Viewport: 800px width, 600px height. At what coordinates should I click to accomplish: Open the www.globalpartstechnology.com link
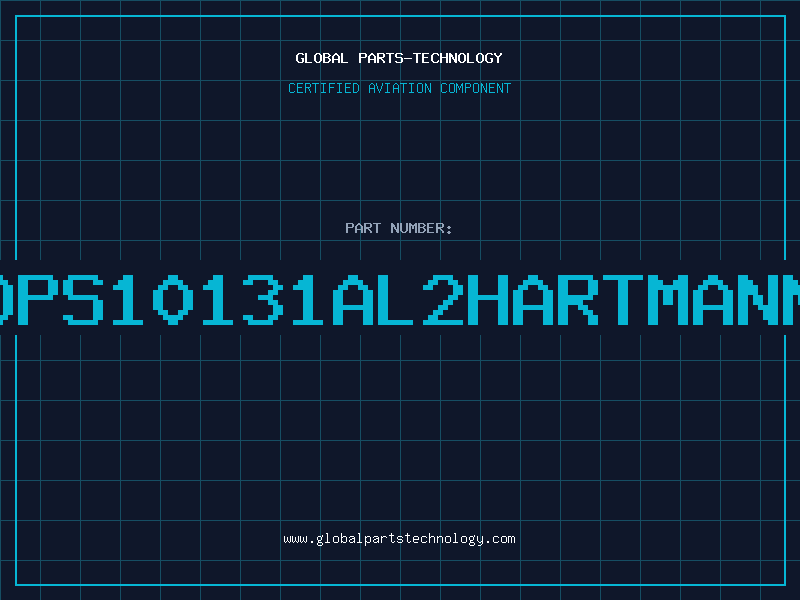(x=399, y=539)
